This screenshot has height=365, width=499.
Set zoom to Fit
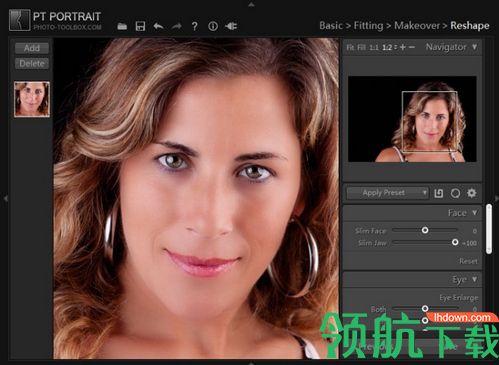[x=350, y=48]
